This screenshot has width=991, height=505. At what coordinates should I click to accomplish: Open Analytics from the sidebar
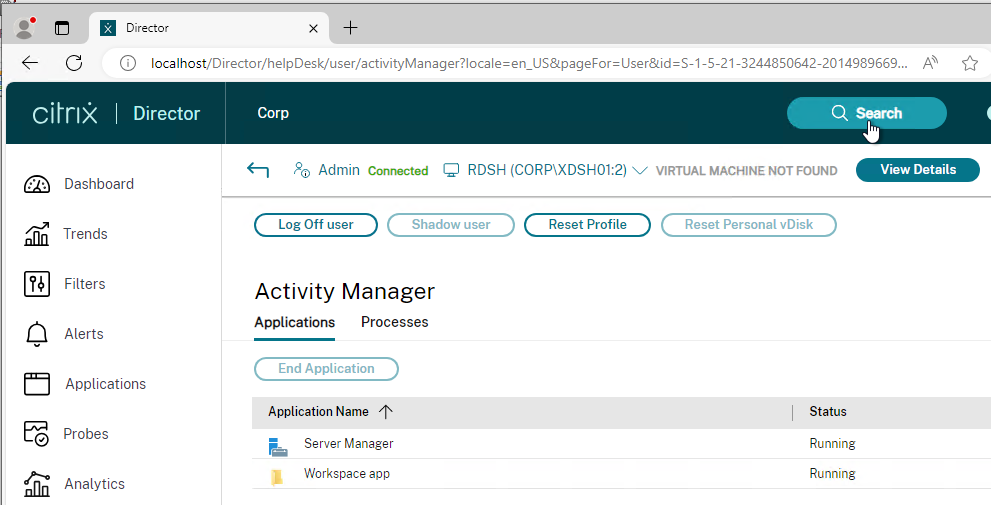point(94,484)
